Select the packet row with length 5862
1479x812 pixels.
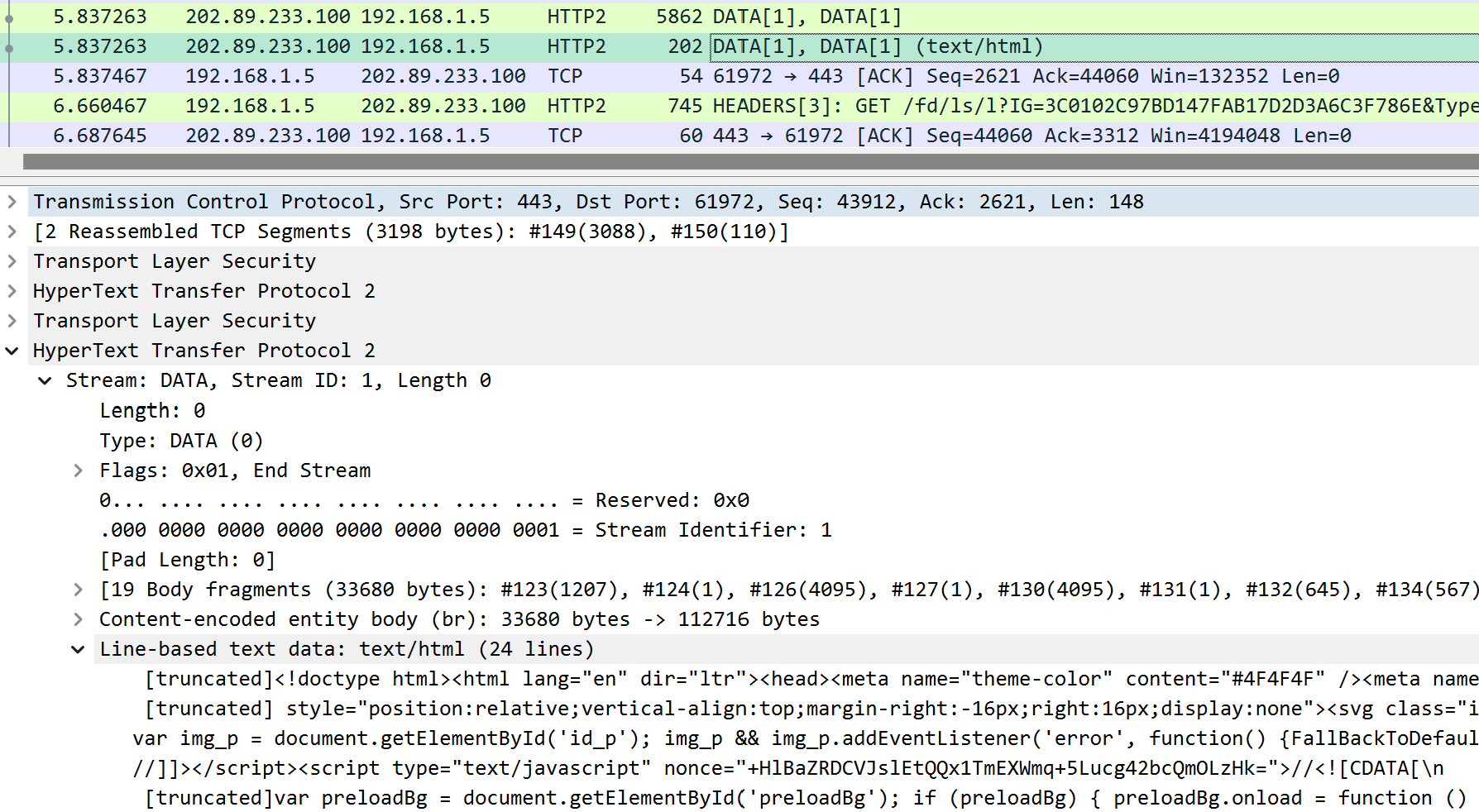click(739, 17)
